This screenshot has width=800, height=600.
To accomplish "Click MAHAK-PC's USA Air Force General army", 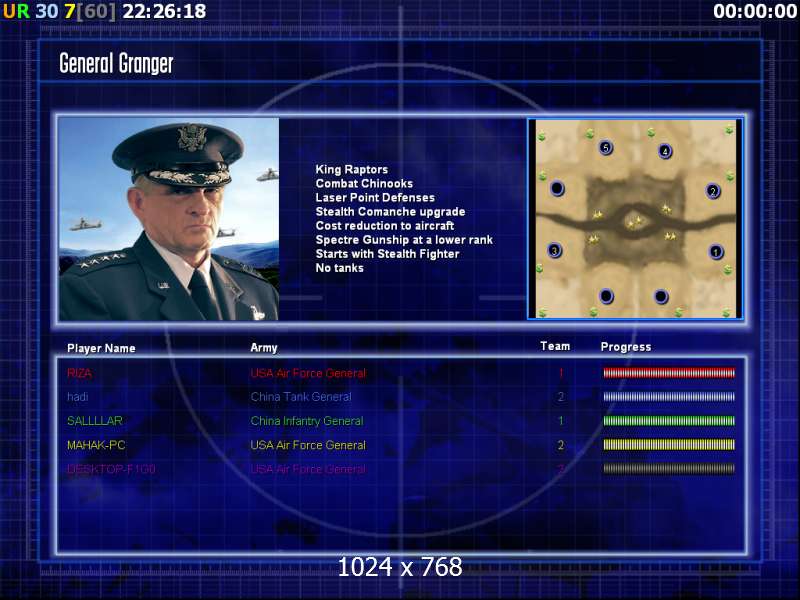I will click(x=308, y=445).
